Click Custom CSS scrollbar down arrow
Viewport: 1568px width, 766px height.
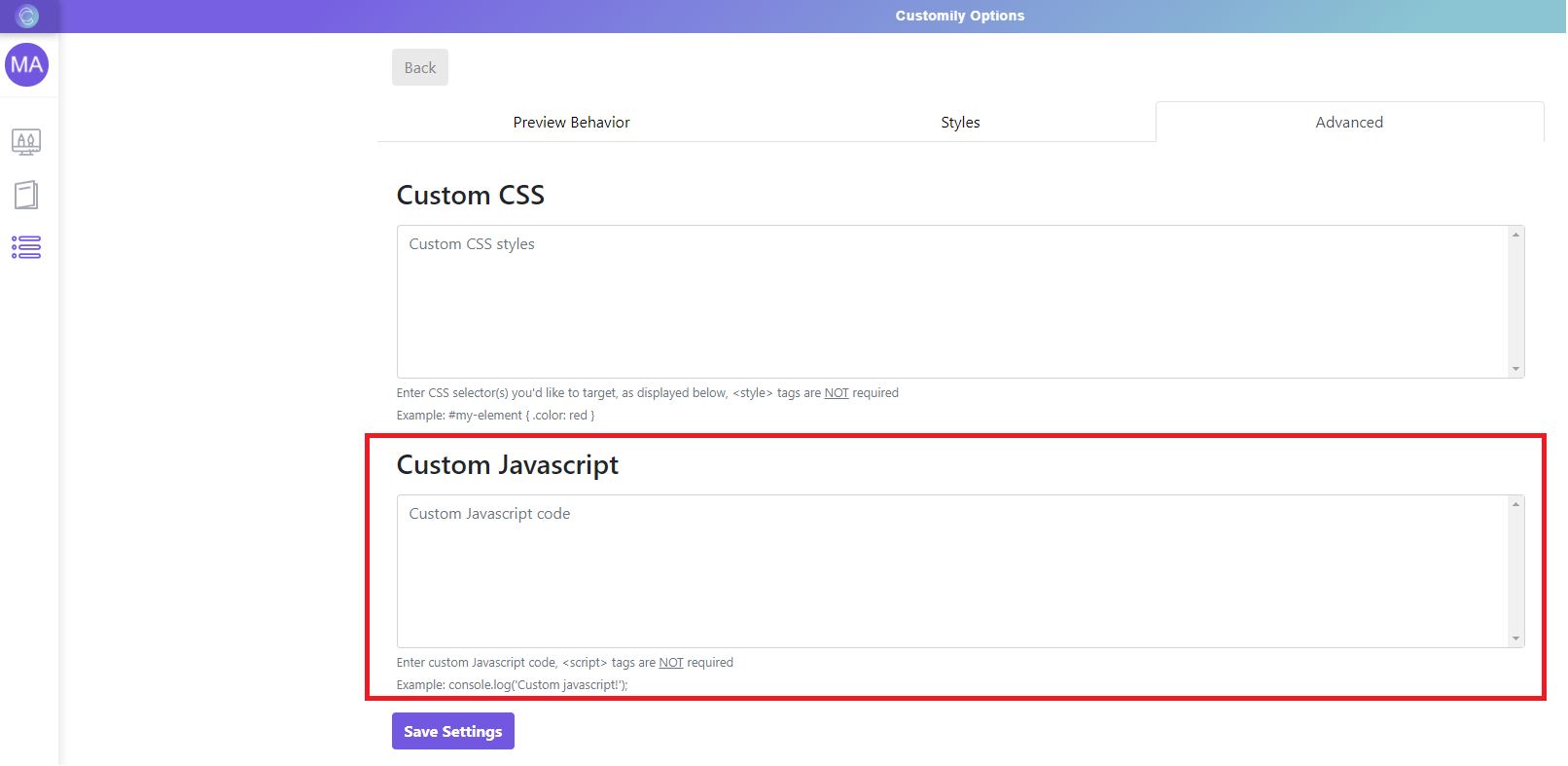click(1515, 369)
